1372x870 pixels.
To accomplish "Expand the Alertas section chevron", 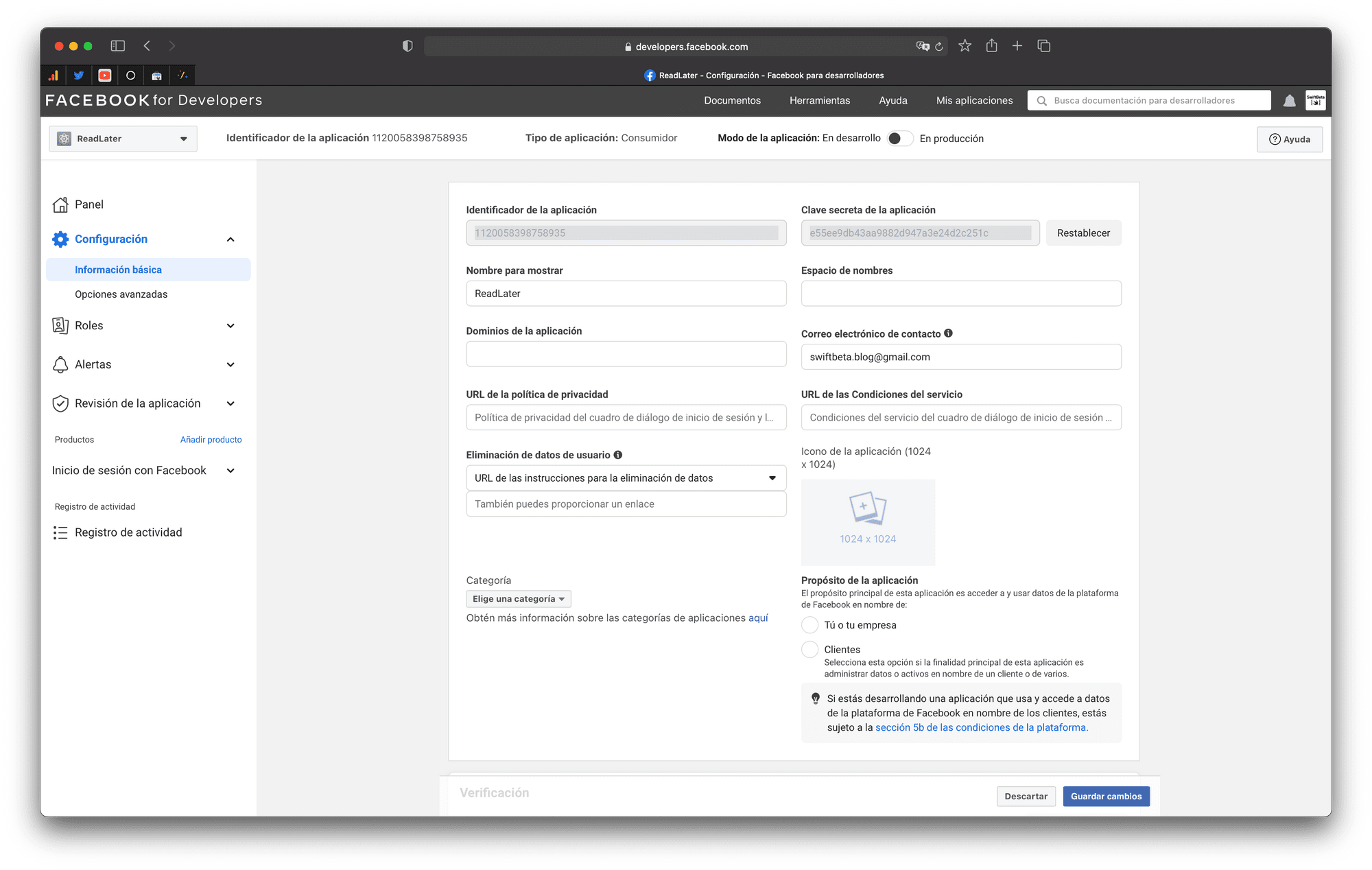I will pyautogui.click(x=230, y=365).
